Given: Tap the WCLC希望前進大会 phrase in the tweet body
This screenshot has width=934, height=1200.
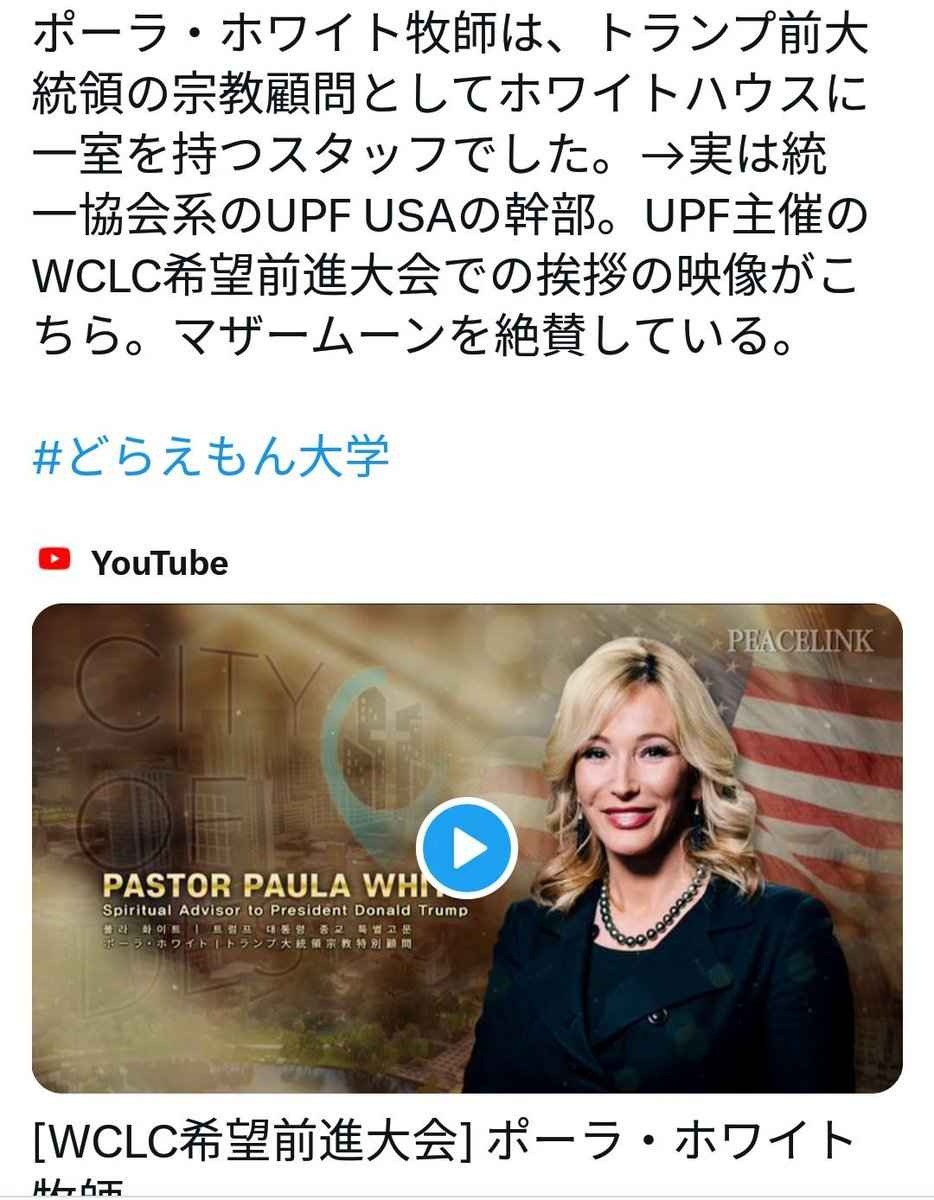Looking at the screenshot, I should pyautogui.click(x=217, y=276).
